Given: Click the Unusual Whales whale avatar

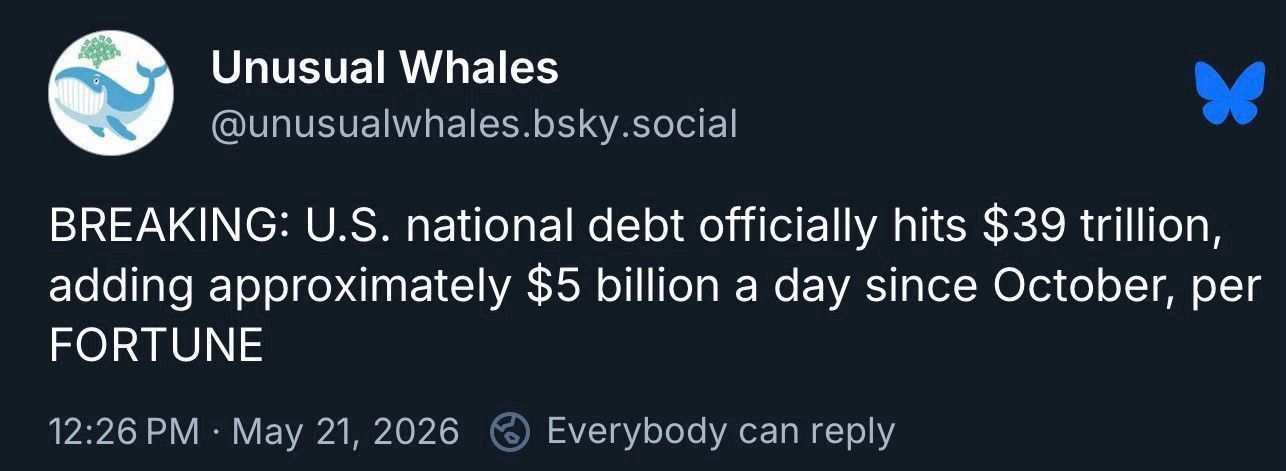Looking at the screenshot, I should (x=111, y=92).
